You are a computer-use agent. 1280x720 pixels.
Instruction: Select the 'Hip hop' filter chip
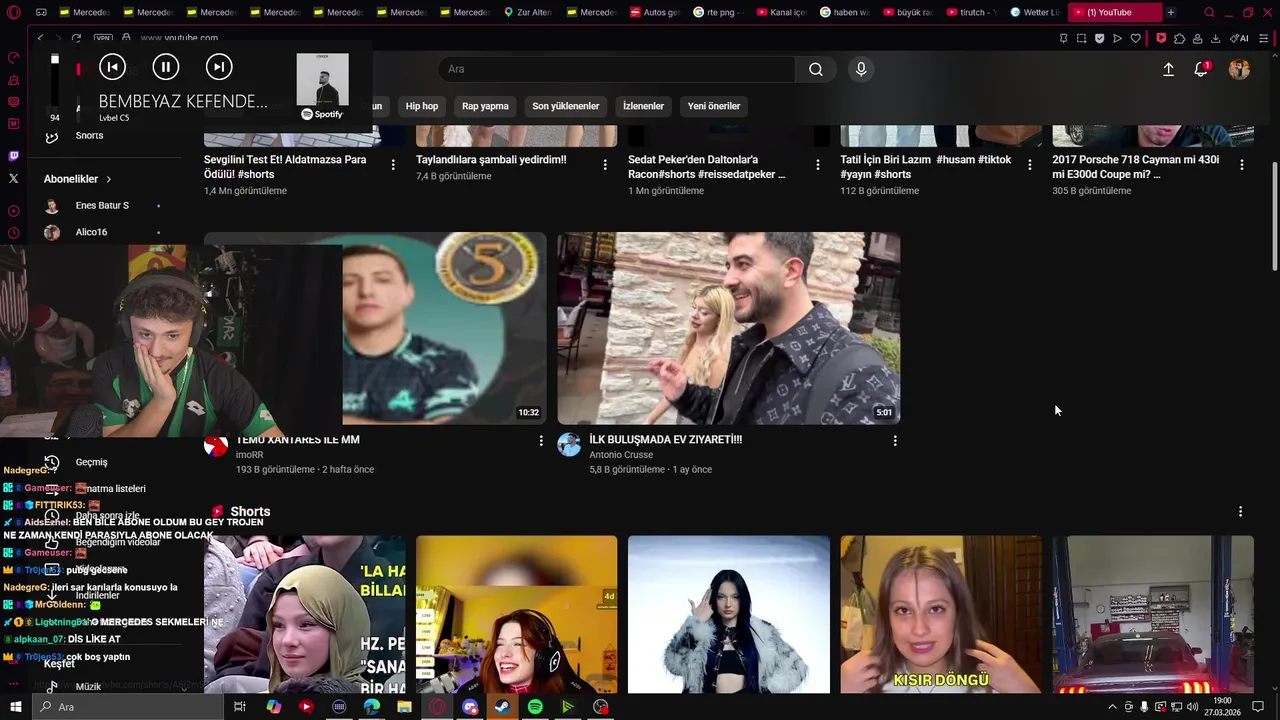pyautogui.click(x=422, y=106)
